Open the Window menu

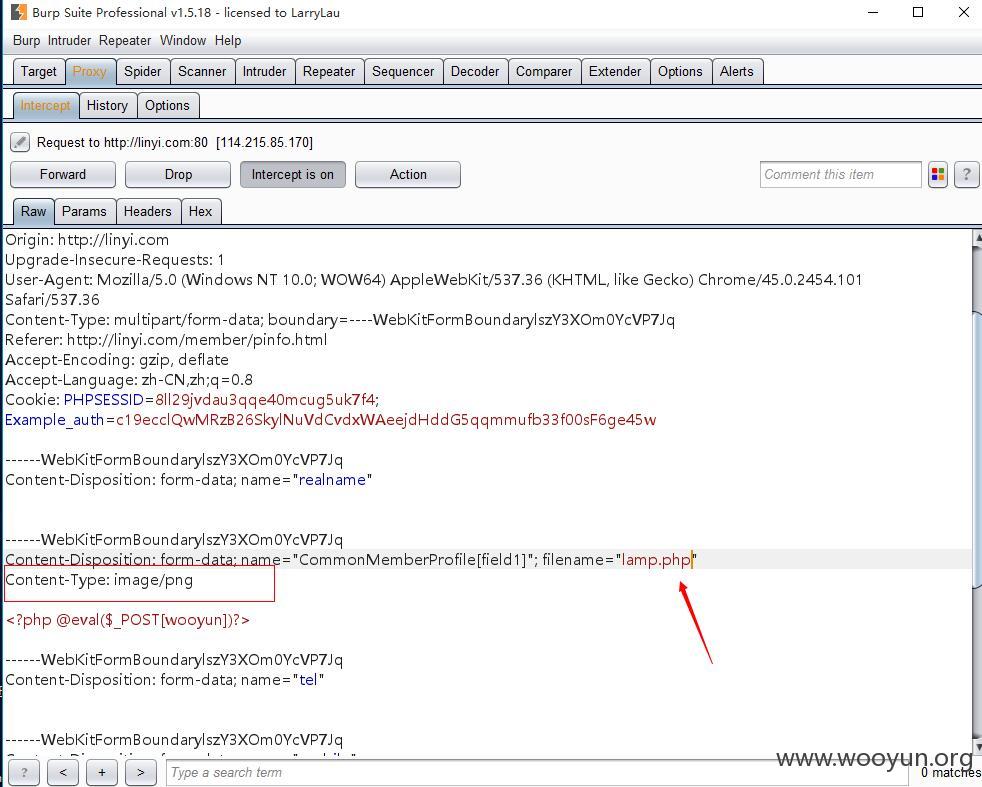click(183, 41)
